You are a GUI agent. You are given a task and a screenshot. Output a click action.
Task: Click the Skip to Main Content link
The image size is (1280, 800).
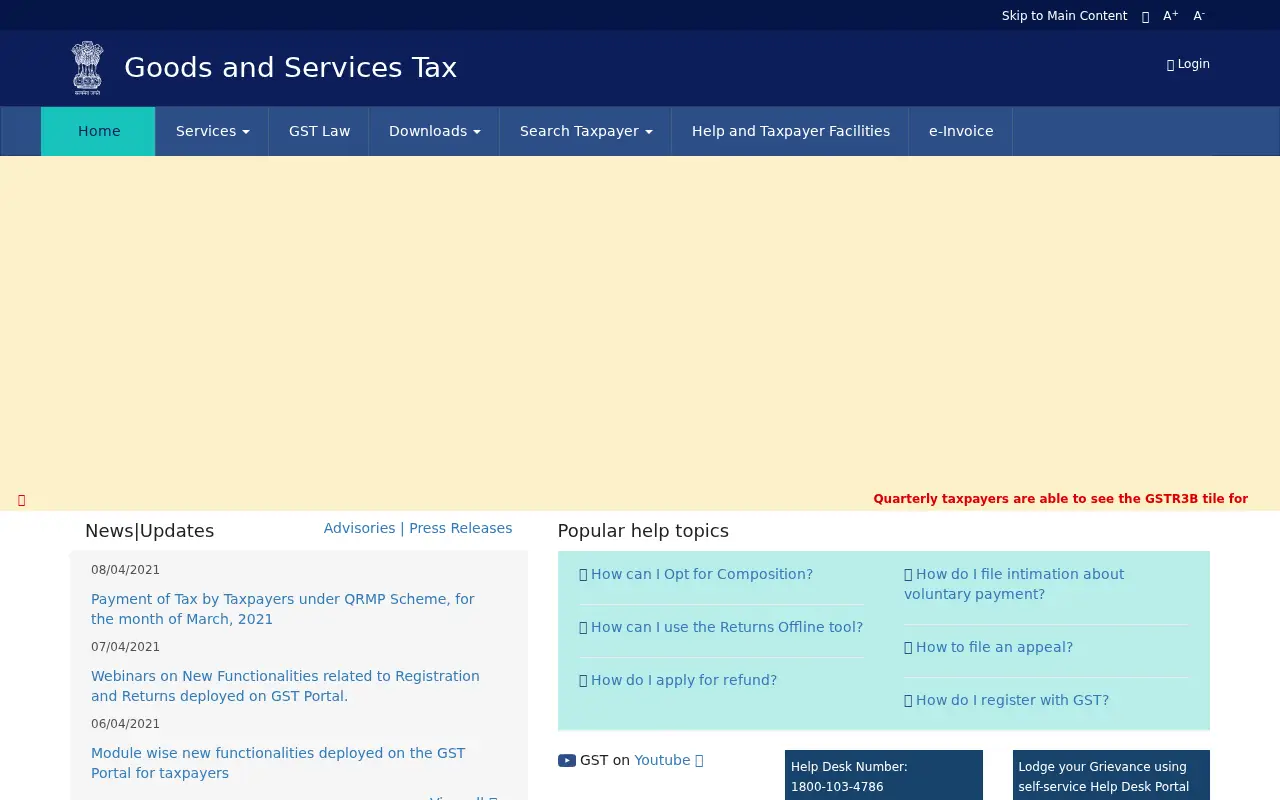(1064, 16)
